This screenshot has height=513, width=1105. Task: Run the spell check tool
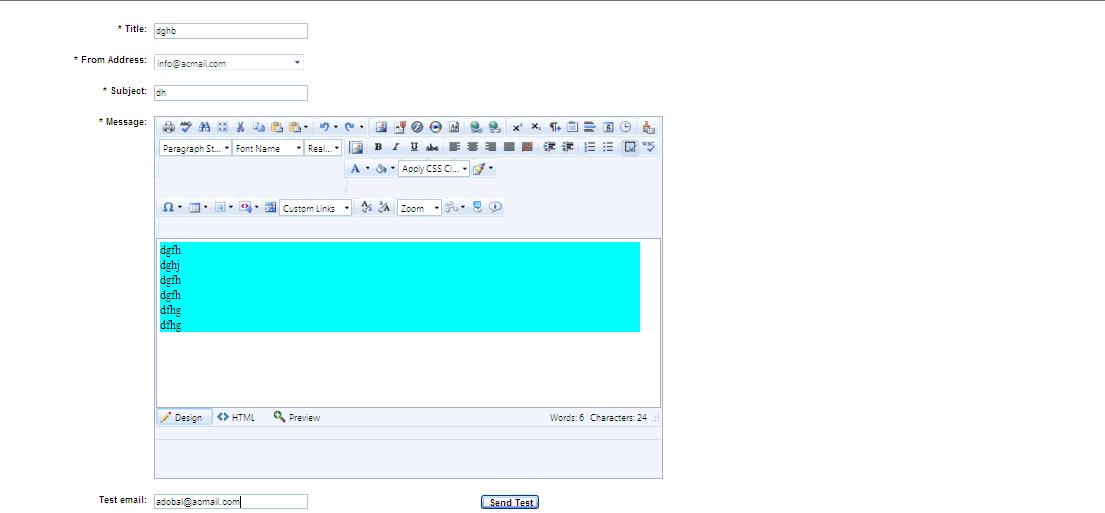tap(186, 128)
